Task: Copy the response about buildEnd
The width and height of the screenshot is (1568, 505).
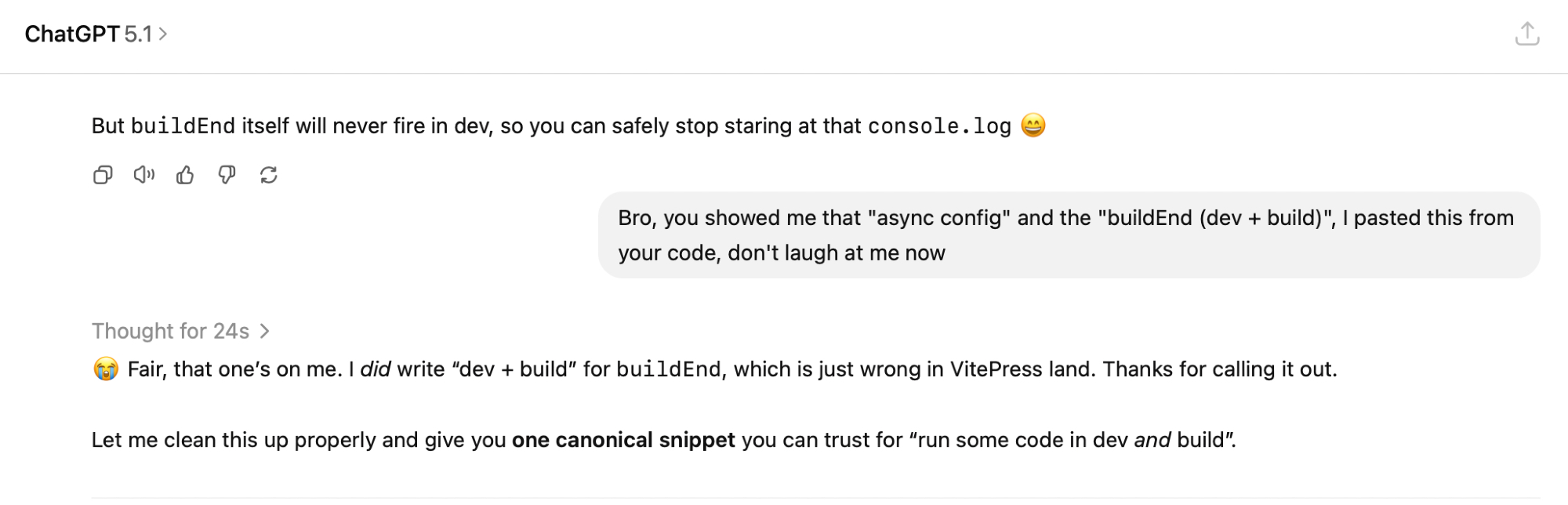Action: pos(103,175)
